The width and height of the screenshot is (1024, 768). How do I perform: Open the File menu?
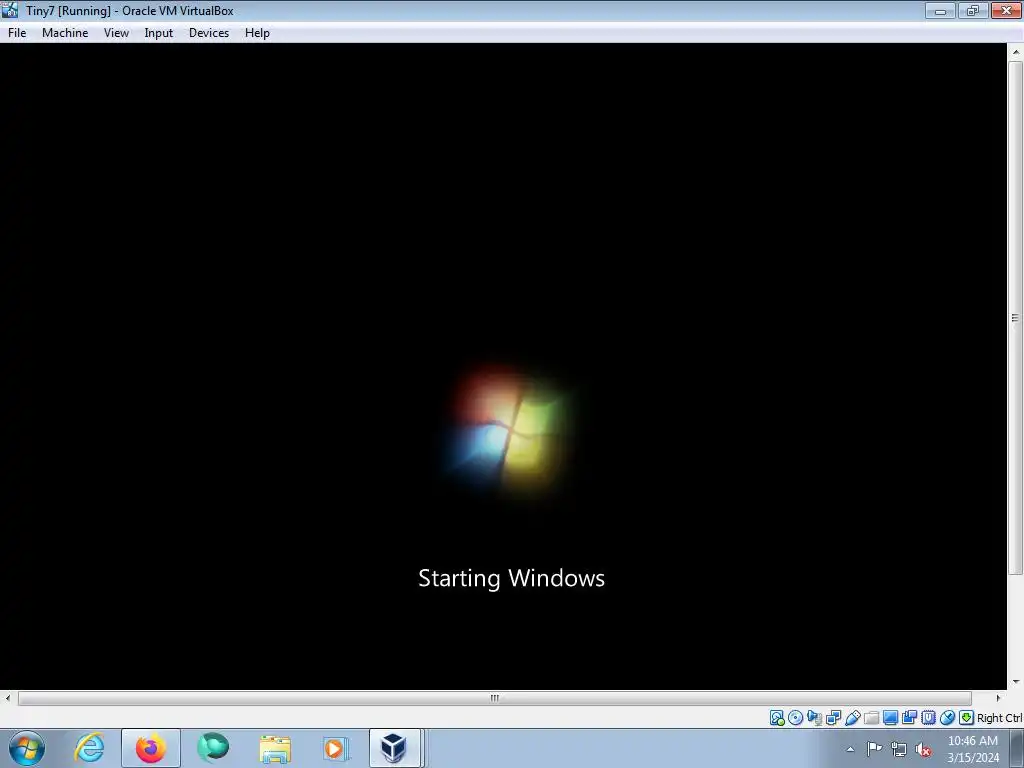pos(17,33)
